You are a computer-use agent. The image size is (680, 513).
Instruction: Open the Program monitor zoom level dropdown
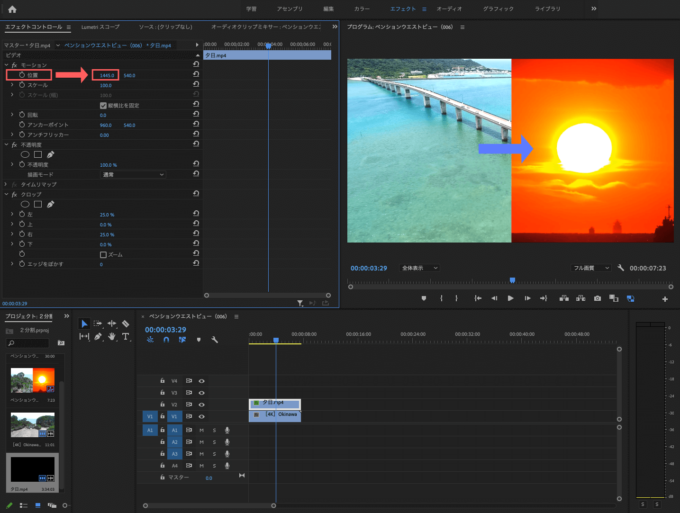[x=419, y=268]
